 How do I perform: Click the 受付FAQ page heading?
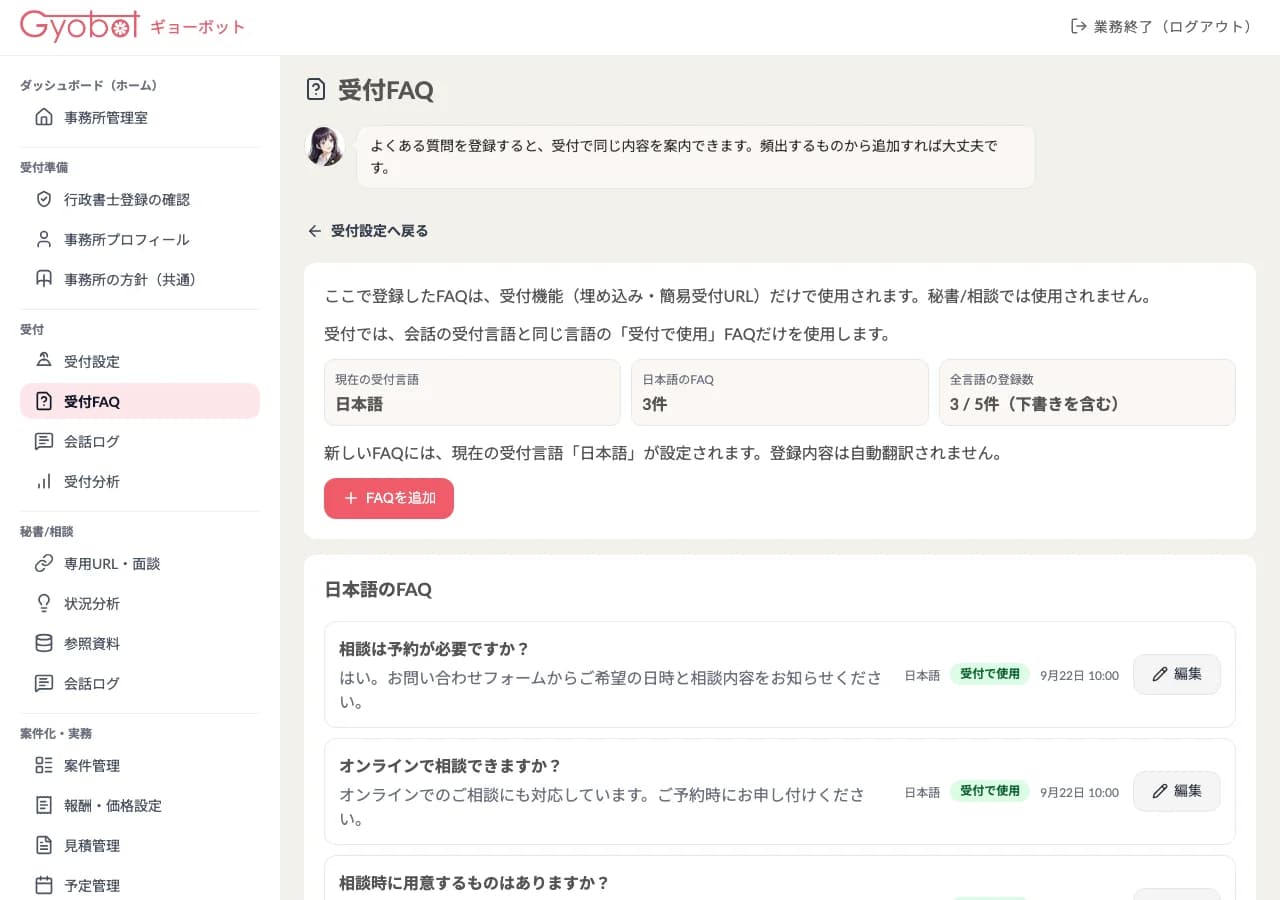pos(386,90)
